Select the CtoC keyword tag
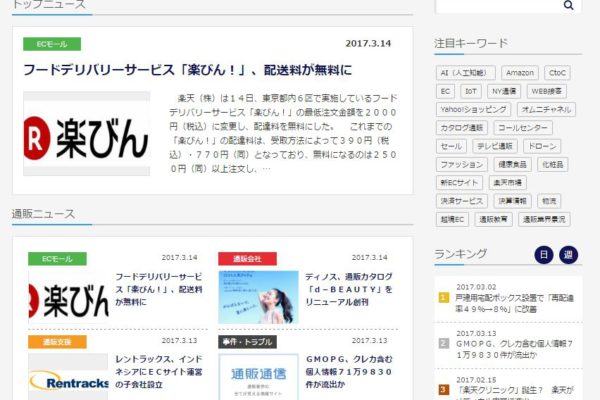This screenshot has height=400, width=600. (557, 73)
